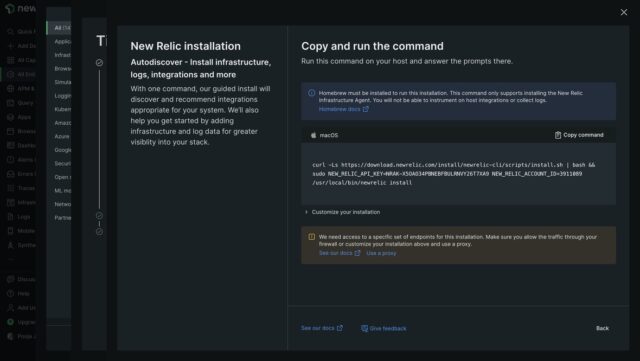
Task: Click the external link icon beside Homebrew docs
Action: (x=366, y=109)
